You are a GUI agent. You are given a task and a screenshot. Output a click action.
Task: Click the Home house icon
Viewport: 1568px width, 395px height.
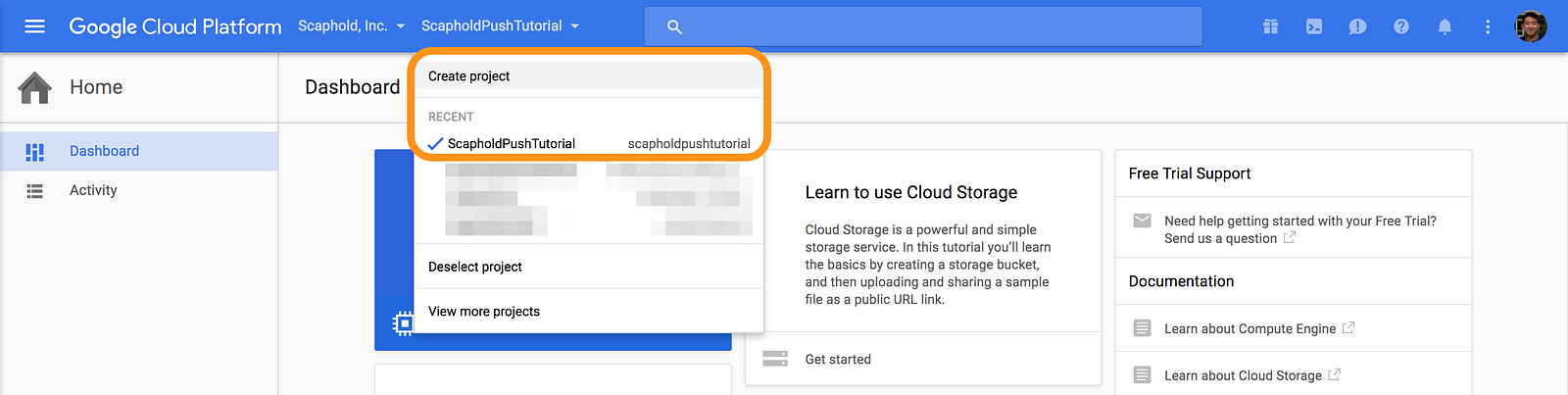[35, 87]
